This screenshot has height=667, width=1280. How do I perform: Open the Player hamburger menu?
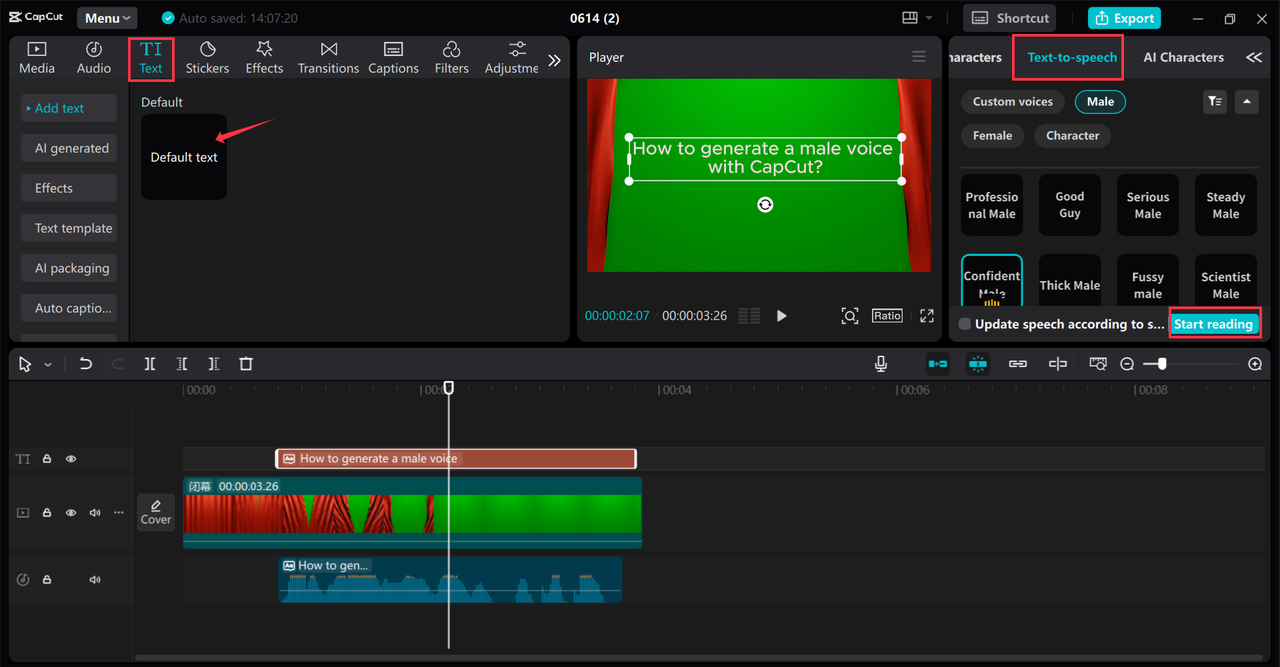[919, 57]
